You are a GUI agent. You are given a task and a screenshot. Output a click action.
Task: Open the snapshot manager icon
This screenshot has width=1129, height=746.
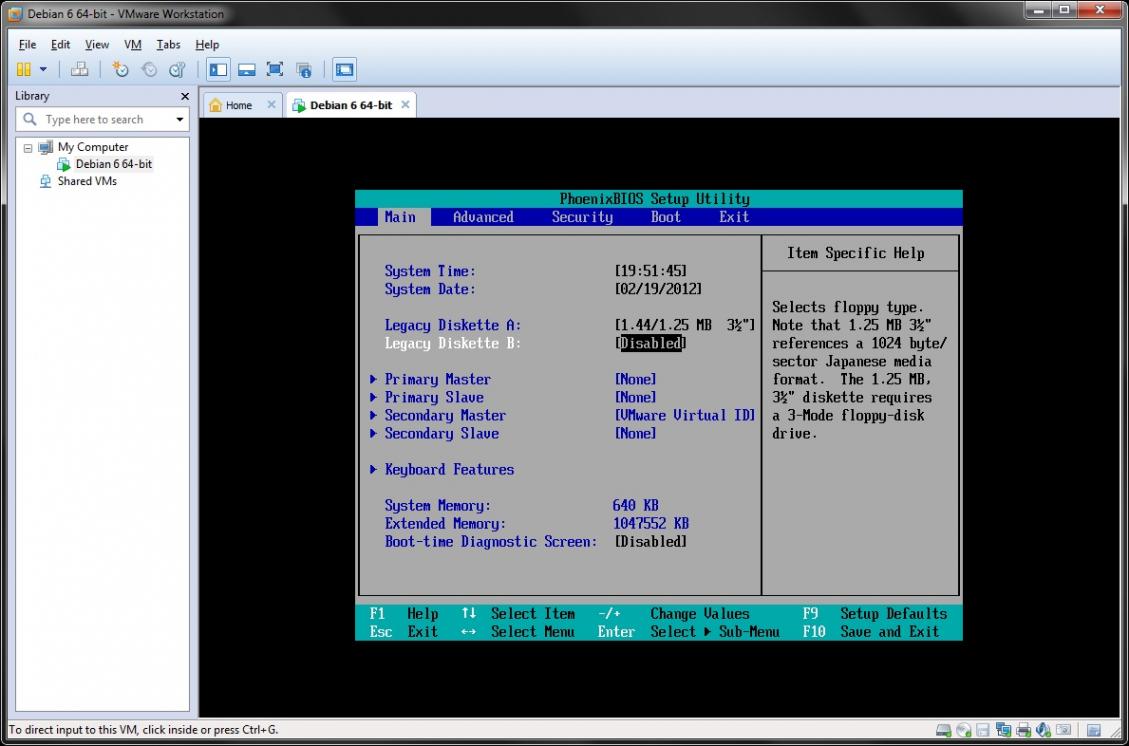(177, 69)
